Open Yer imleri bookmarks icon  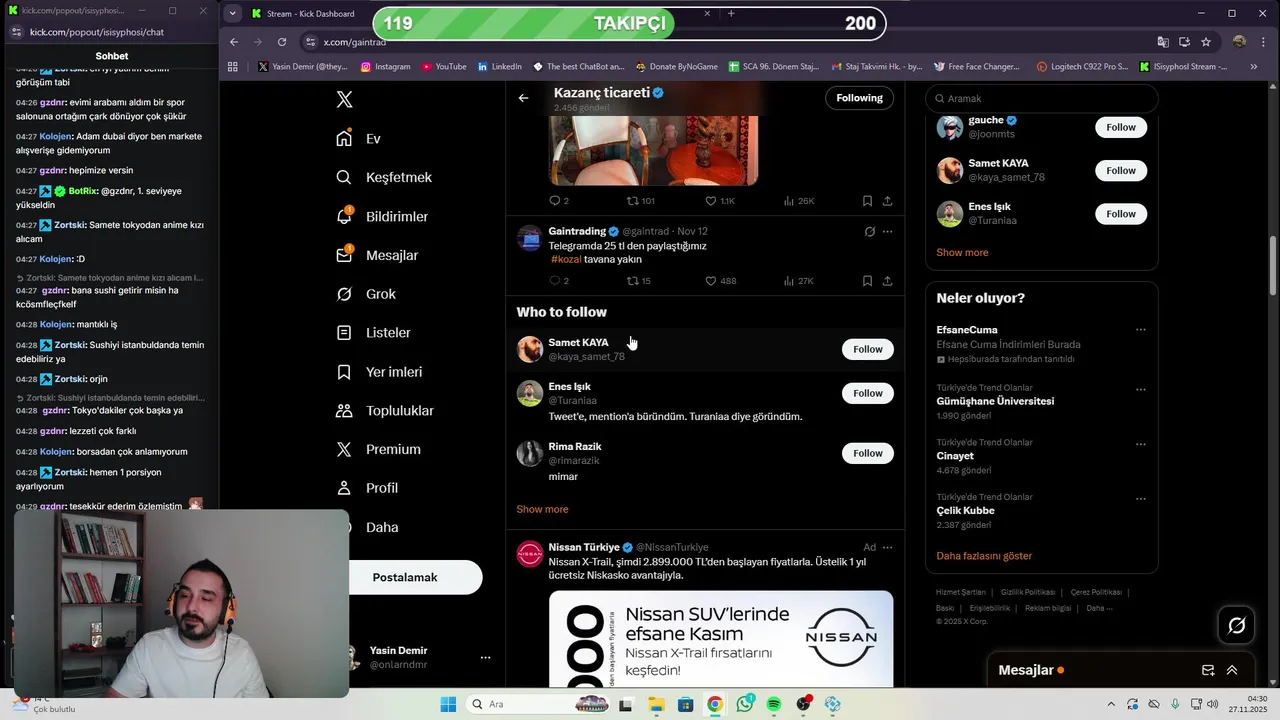click(x=344, y=371)
